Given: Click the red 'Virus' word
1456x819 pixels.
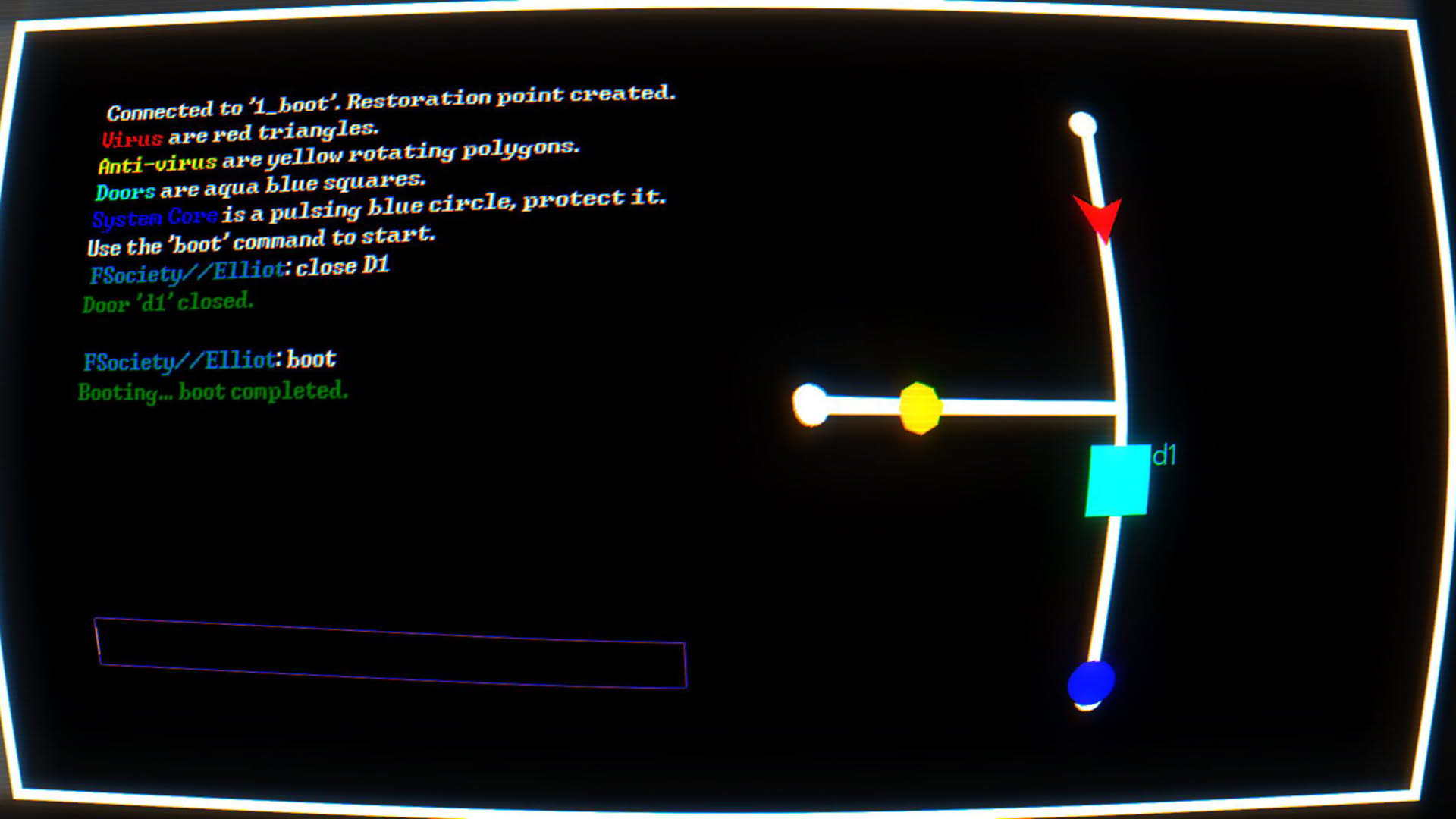Looking at the screenshot, I should (132, 139).
